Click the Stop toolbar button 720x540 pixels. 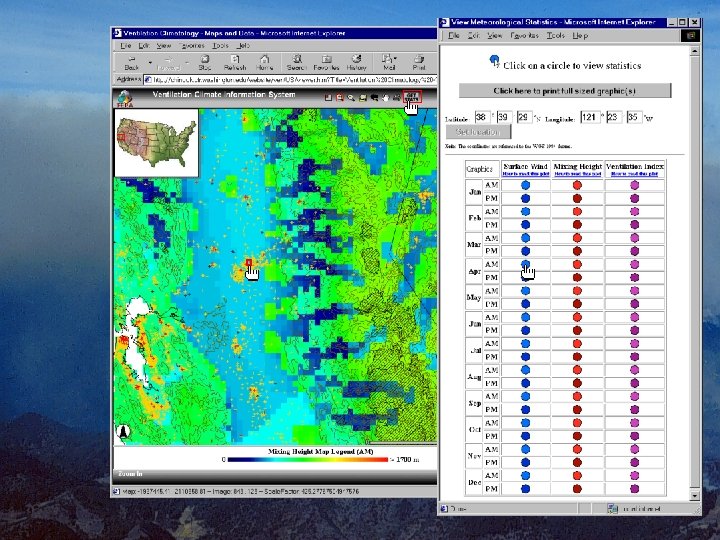205,62
